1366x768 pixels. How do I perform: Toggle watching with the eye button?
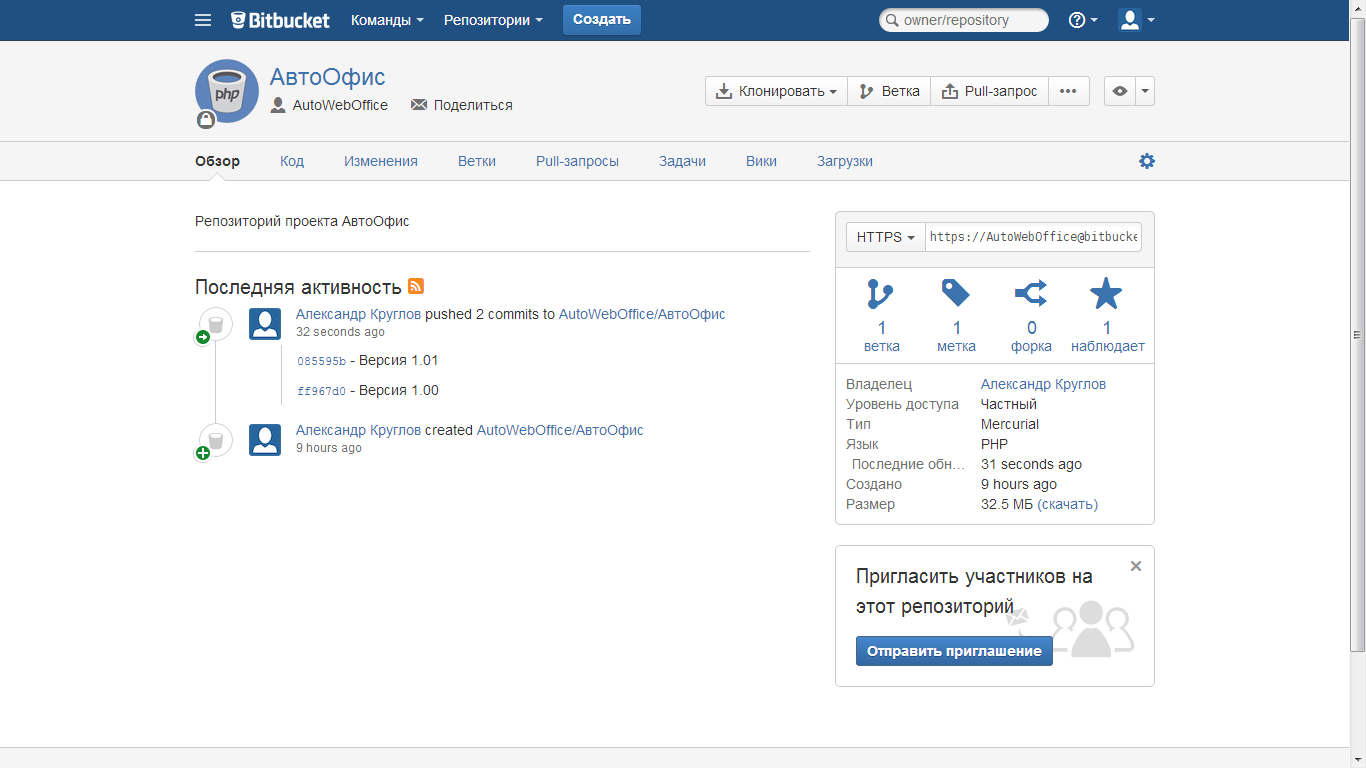click(x=1120, y=91)
